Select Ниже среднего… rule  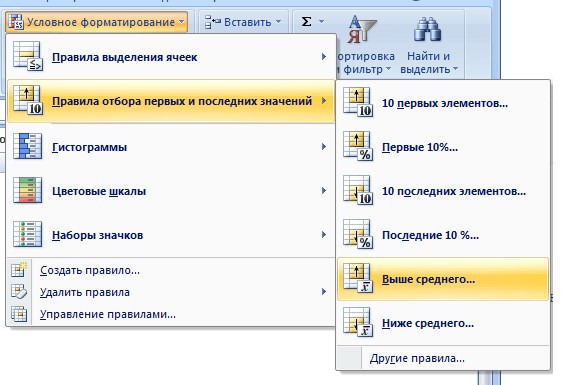pos(443,323)
